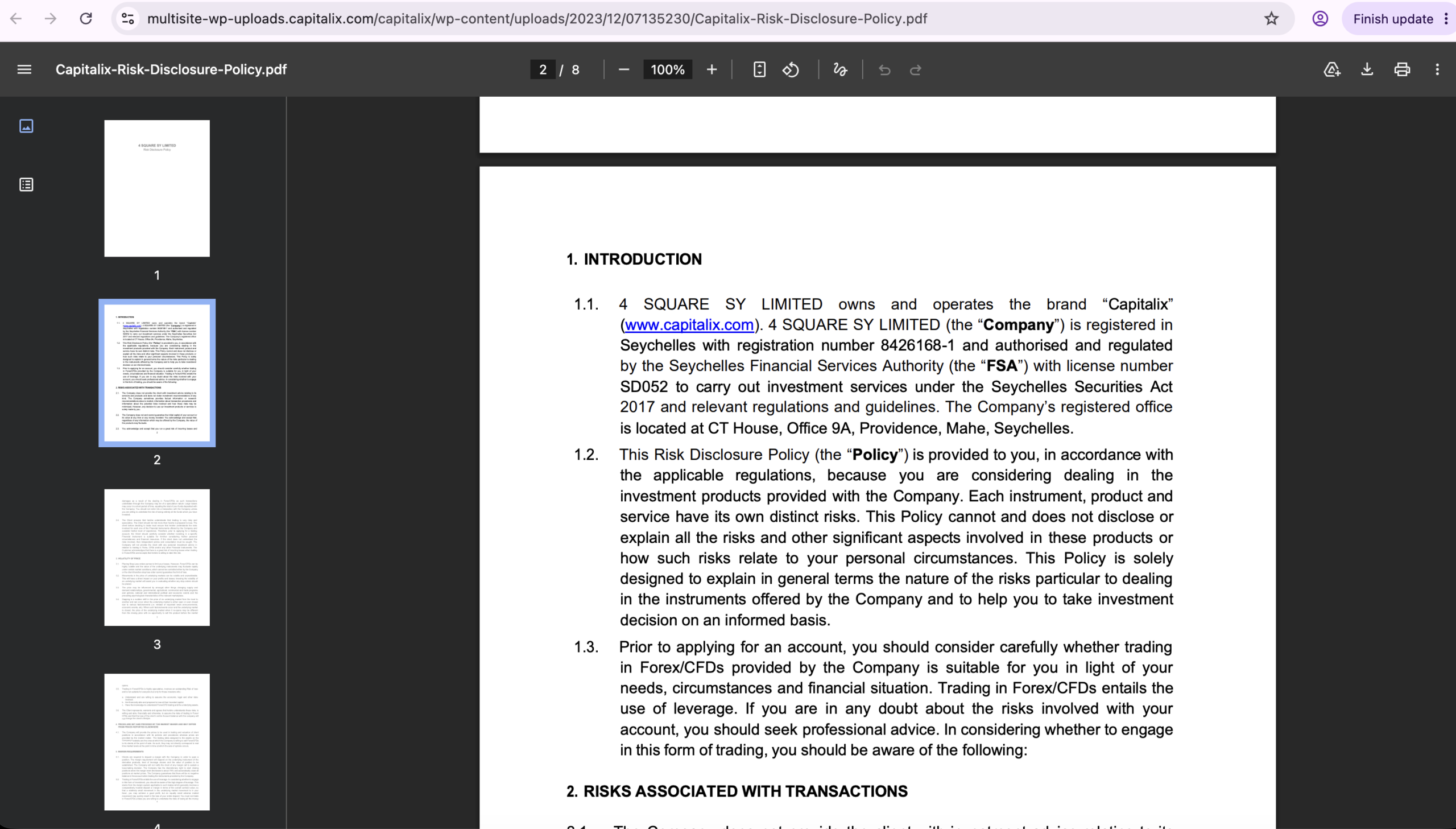Click the PDF title Capitalix-Risk-Disclosure-Policy.pdf
Viewport: 1456px width, 829px height.
[x=171, y=69]
